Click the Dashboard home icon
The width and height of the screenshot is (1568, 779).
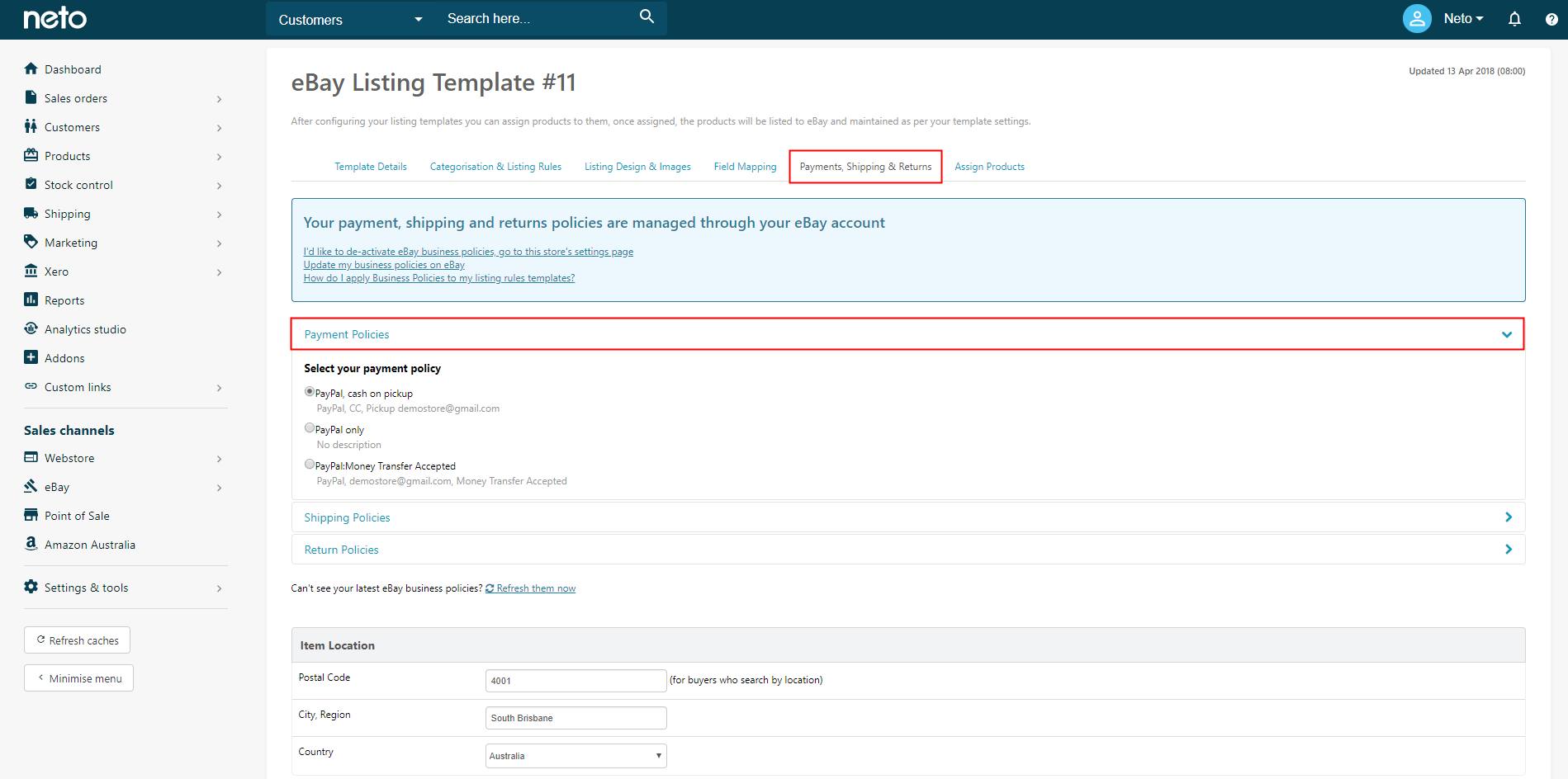click(x=31, y=68)
